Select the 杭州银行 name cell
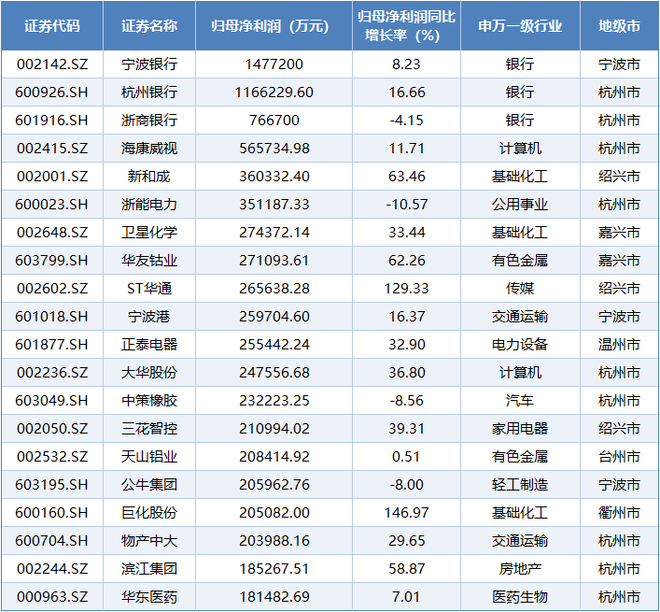This screenshot has width=660, height=612. [148, 92]
